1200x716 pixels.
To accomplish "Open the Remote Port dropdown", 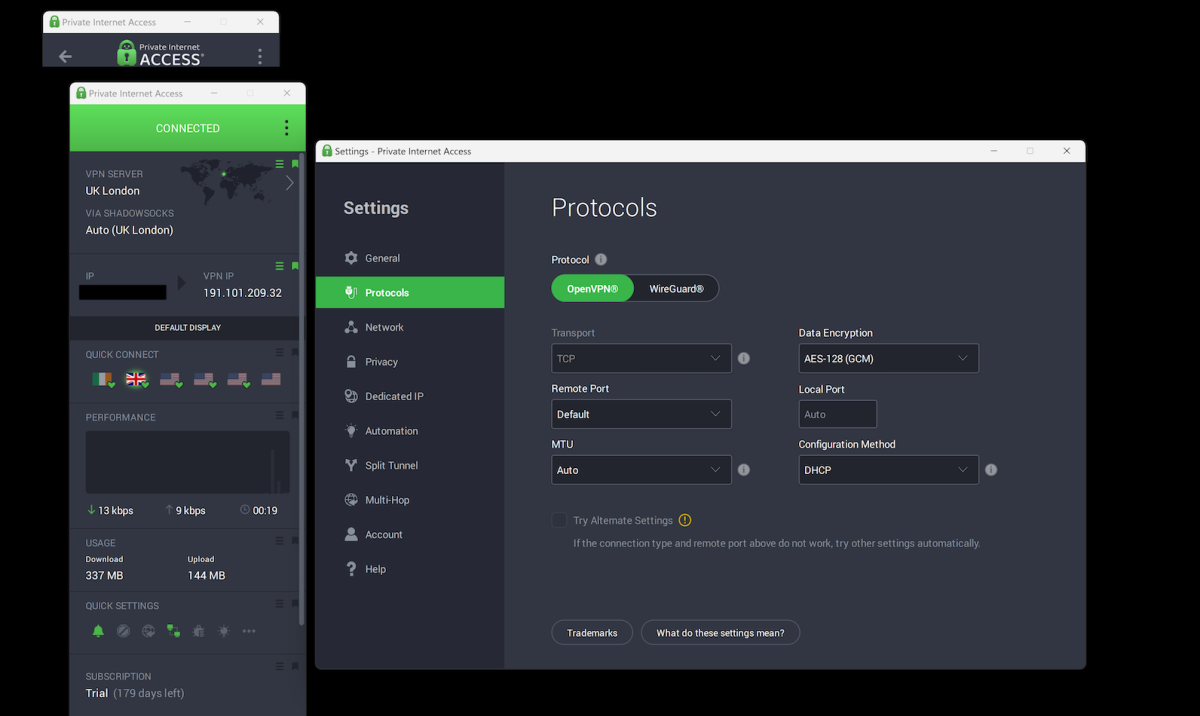I will [641, 414].
